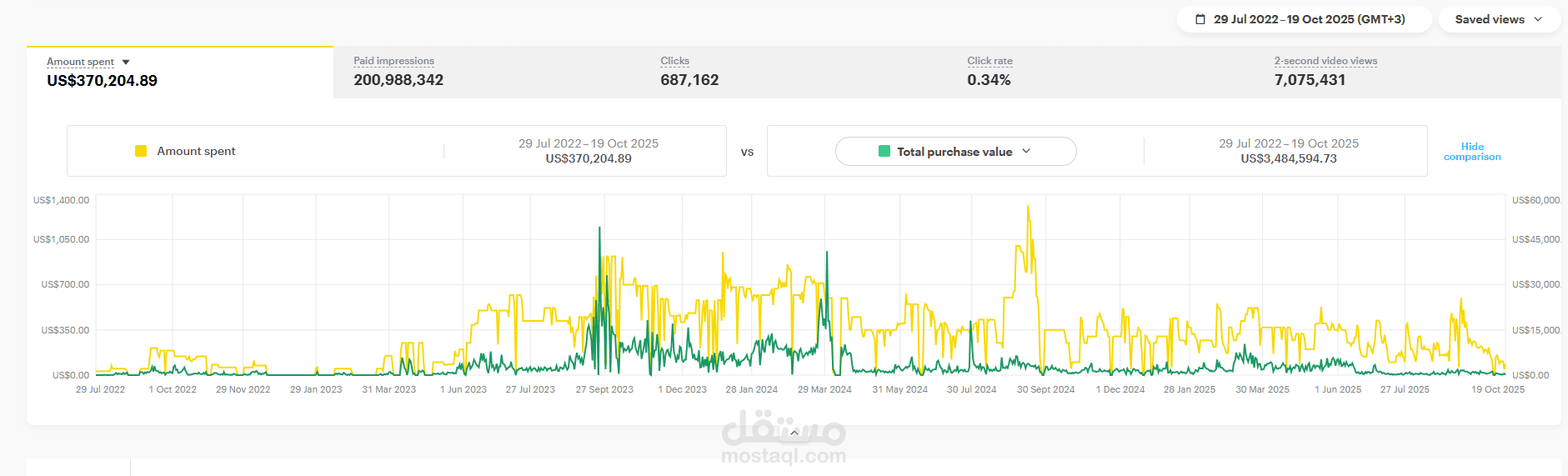Open Amount spent metric dropdown arrow
This screenshot has width=1568, height=476.
click(126, 63)
